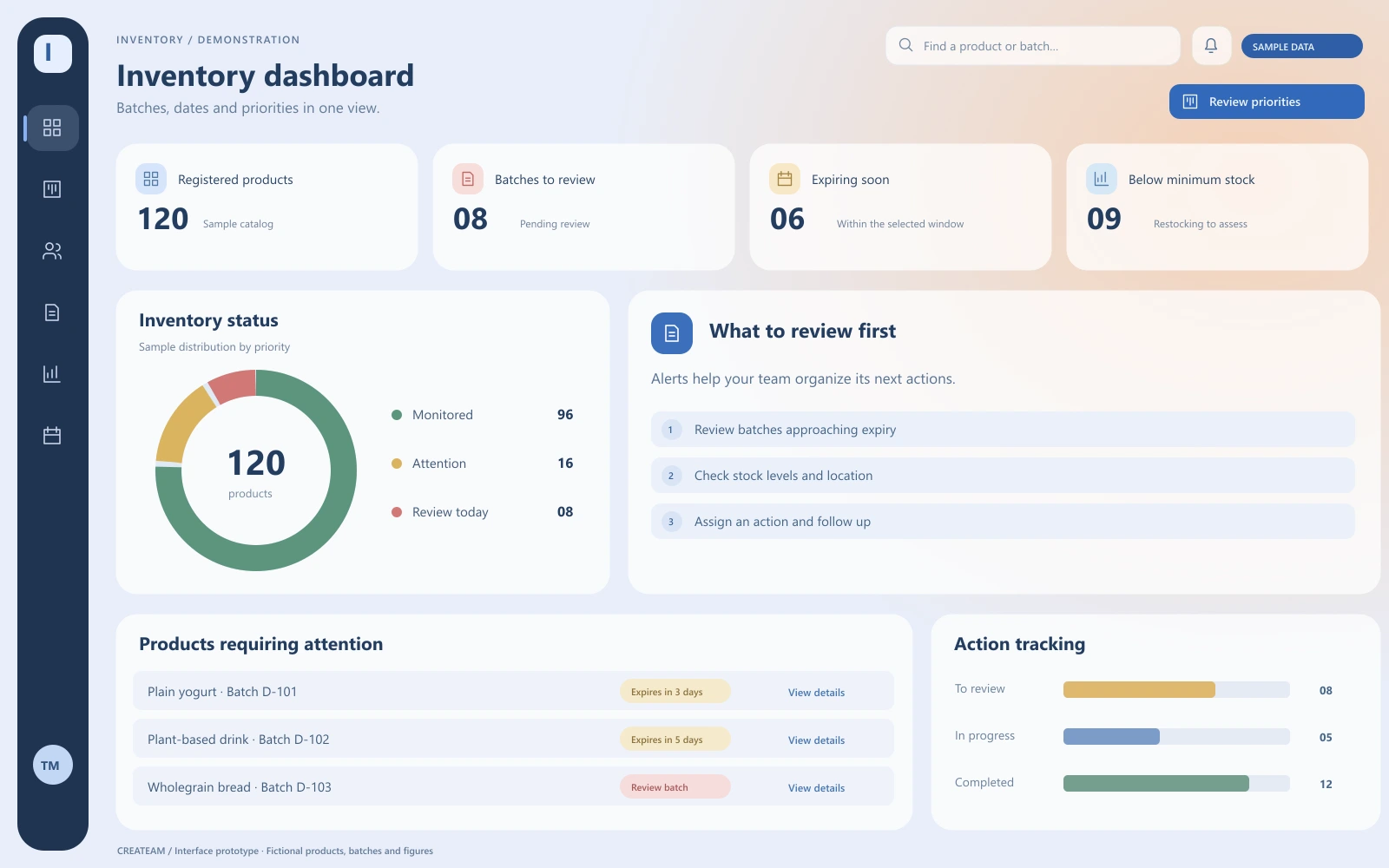Open notifications bell

click(1211, 45)
